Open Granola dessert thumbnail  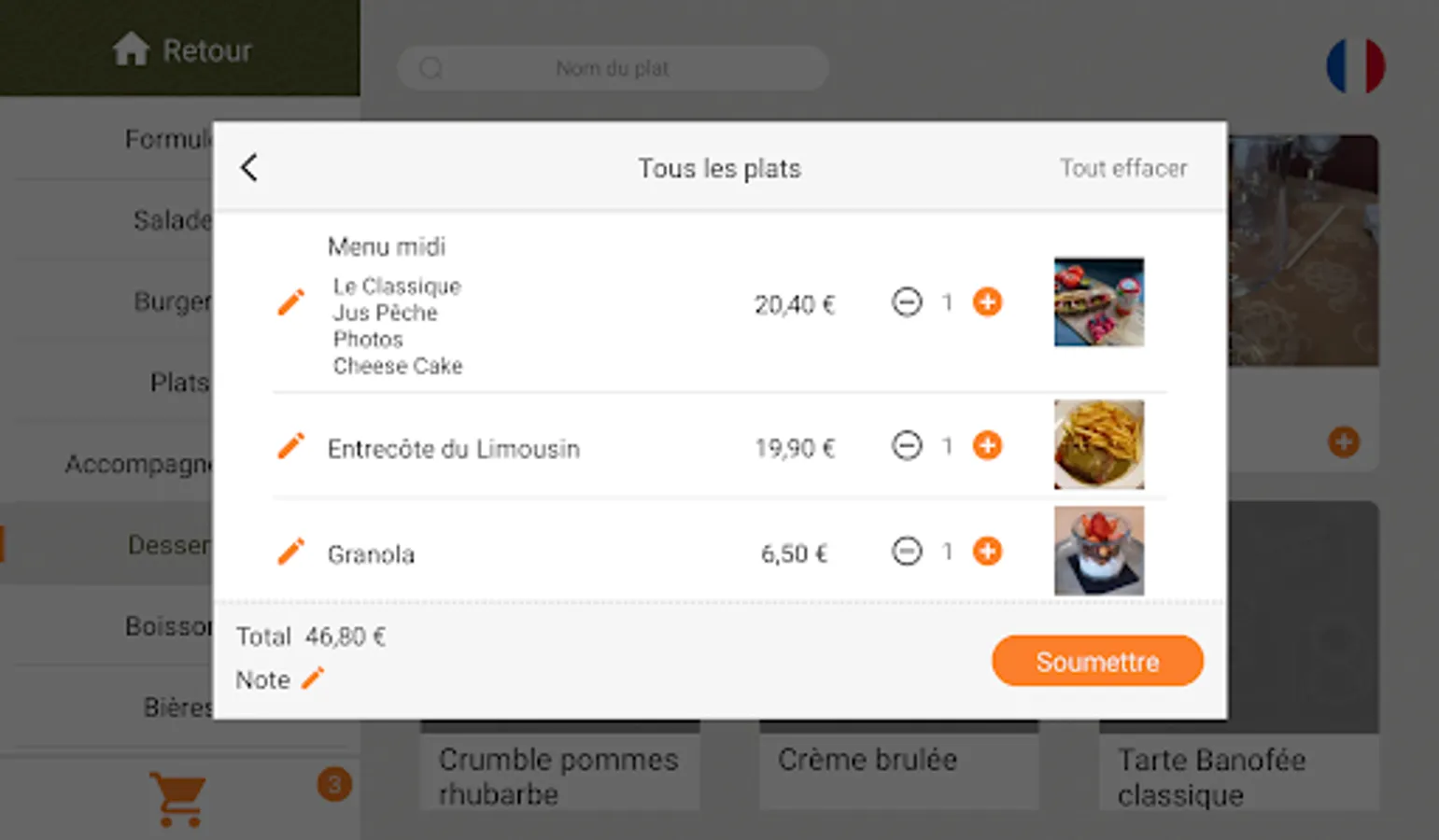pos(1098,551)
